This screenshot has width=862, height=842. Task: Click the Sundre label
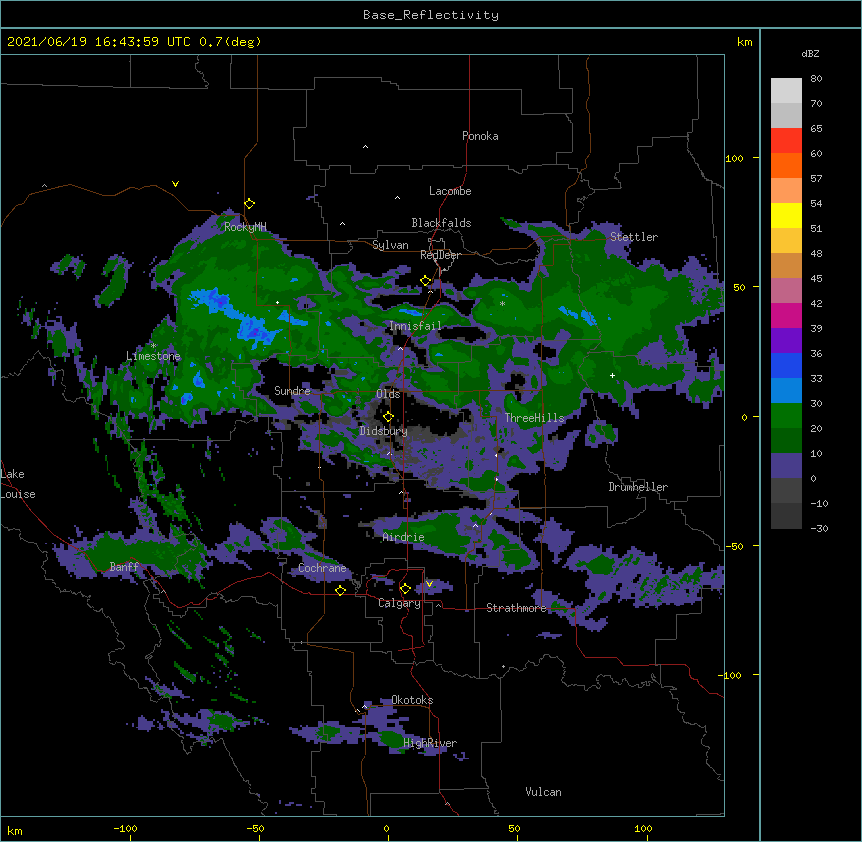[292, 391]
